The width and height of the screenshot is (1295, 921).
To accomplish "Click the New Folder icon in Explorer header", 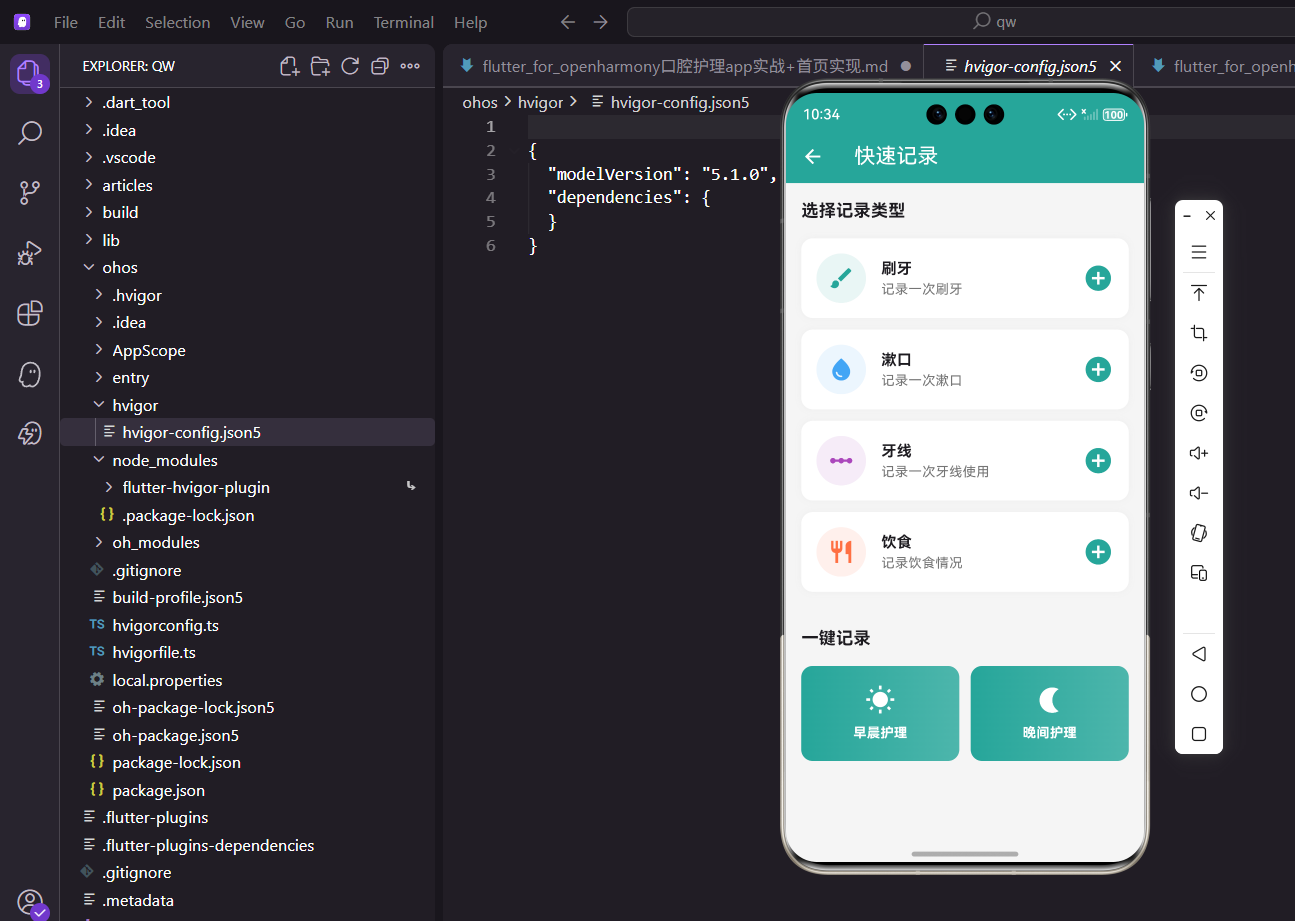I will pyautogui.click(x=320, y=66).
